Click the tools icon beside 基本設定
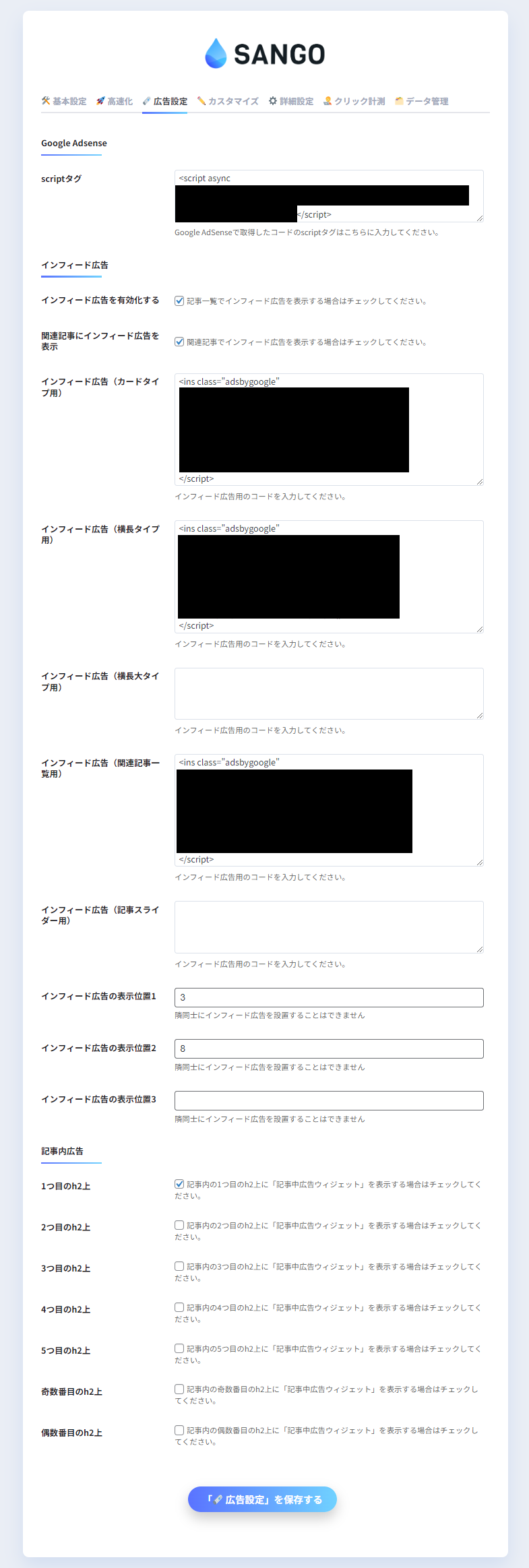The image size is (529, 1568). point(46,101)
